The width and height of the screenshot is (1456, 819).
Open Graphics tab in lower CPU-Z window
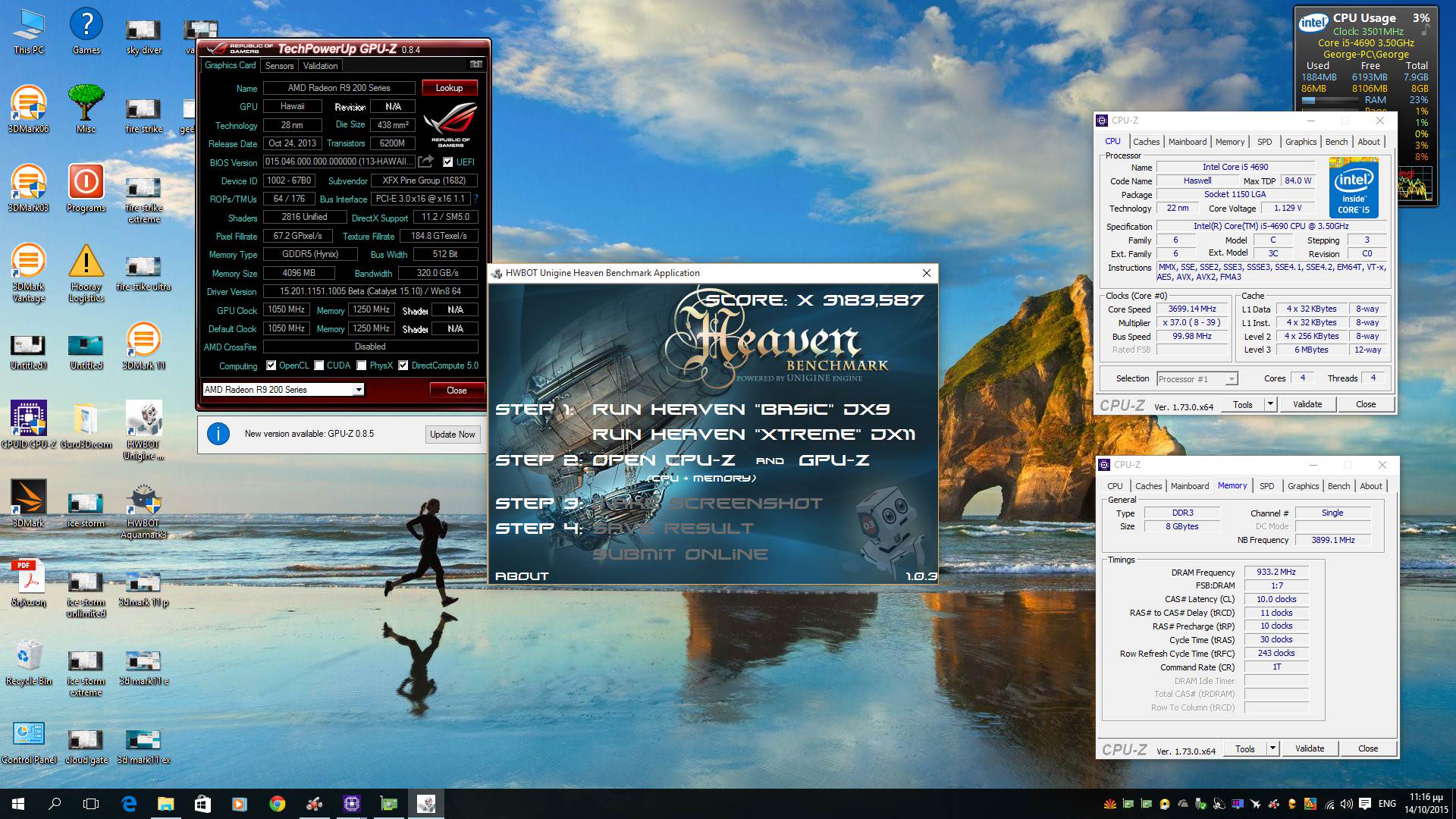(x=1303, y=486)
